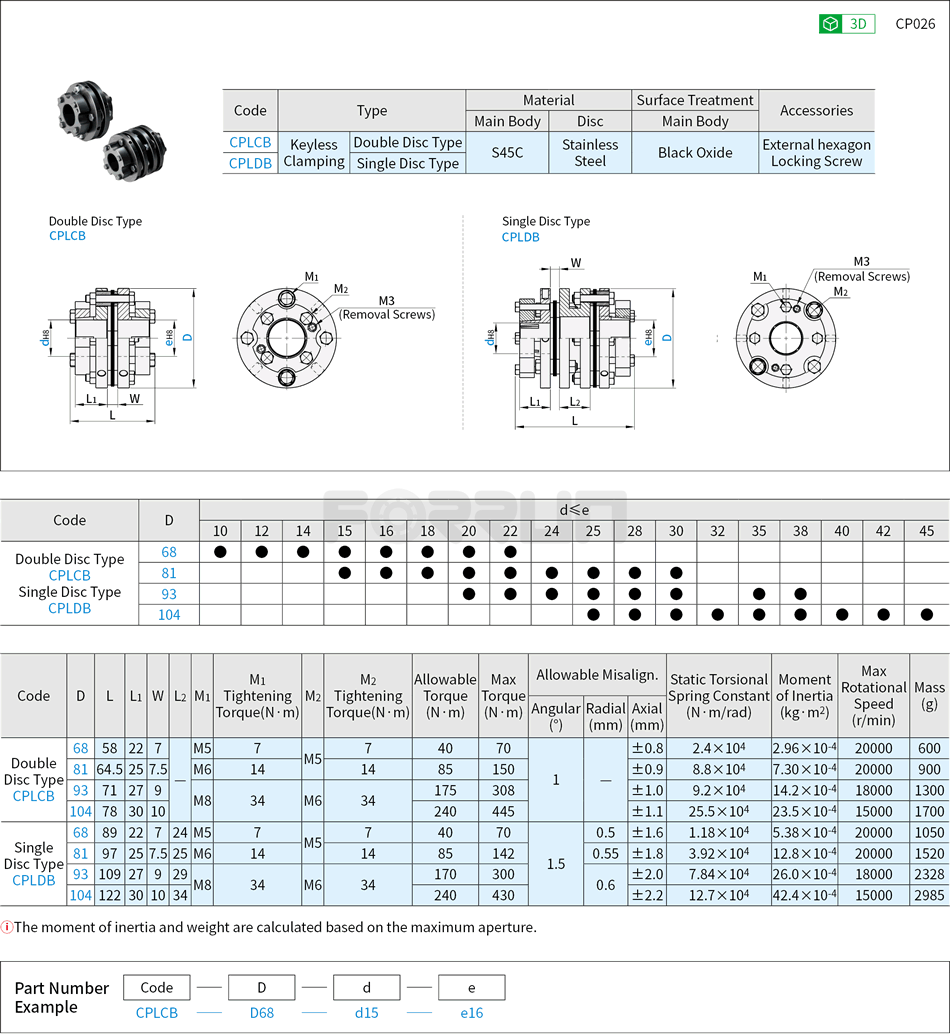Click the Stainless Steel disc material cell
The height and width of the screenshot is (1034, 950).
[x=590, y=153]
